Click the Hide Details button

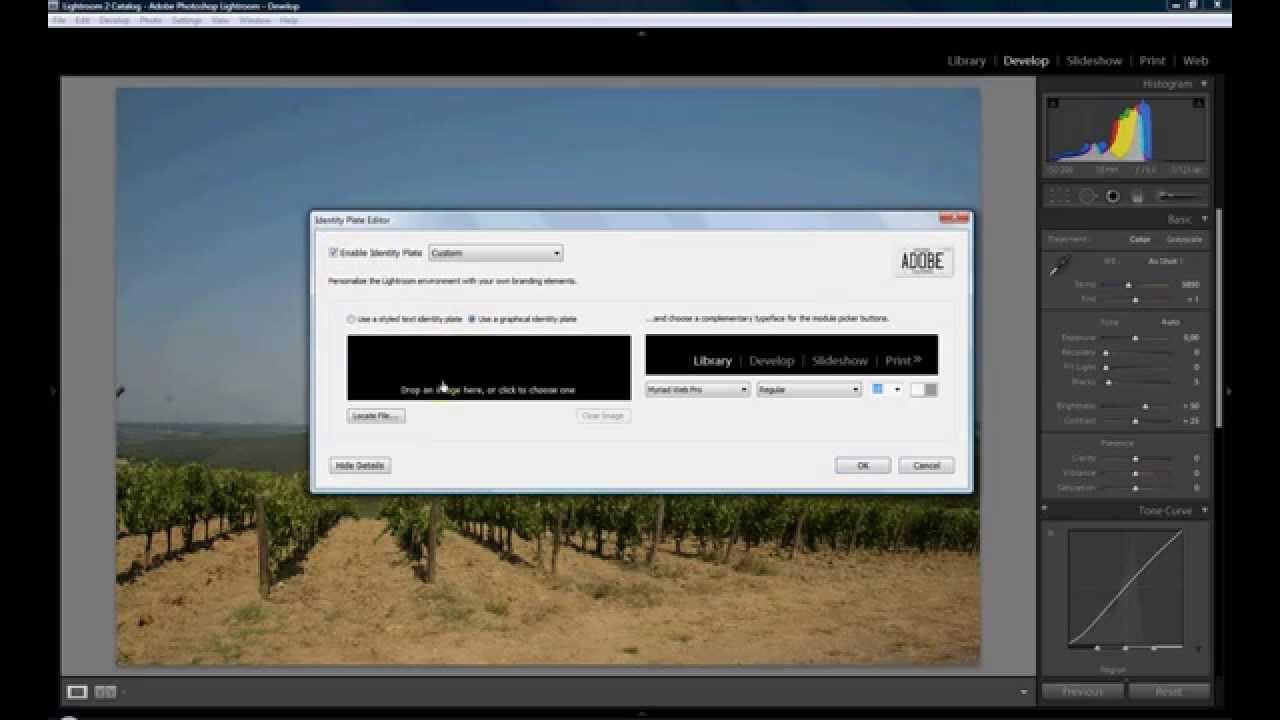[360, 465]
